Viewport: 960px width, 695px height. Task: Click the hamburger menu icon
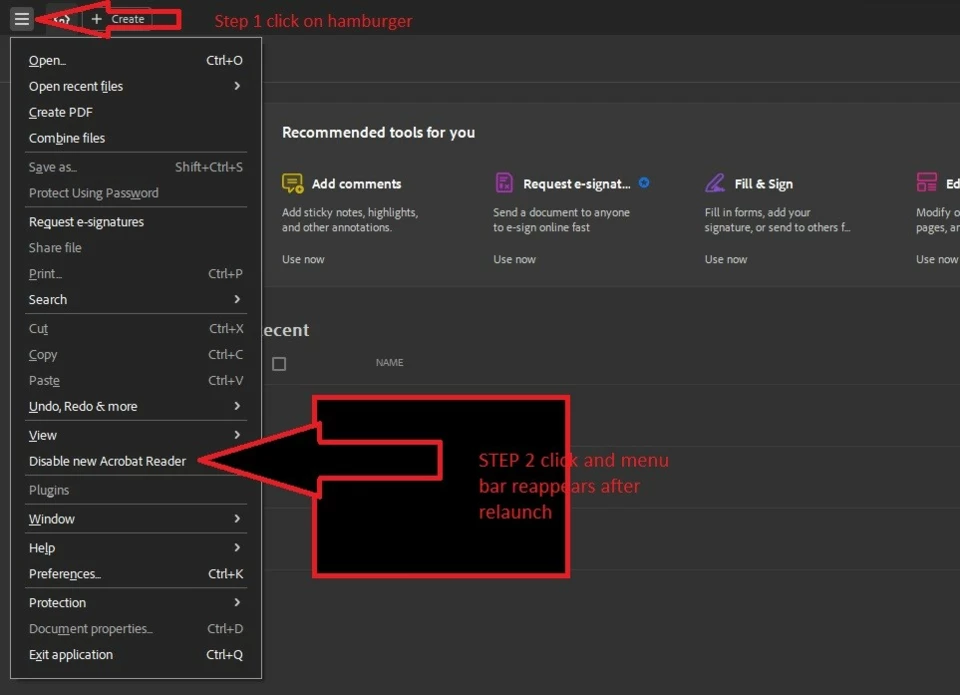click(21, 19)
